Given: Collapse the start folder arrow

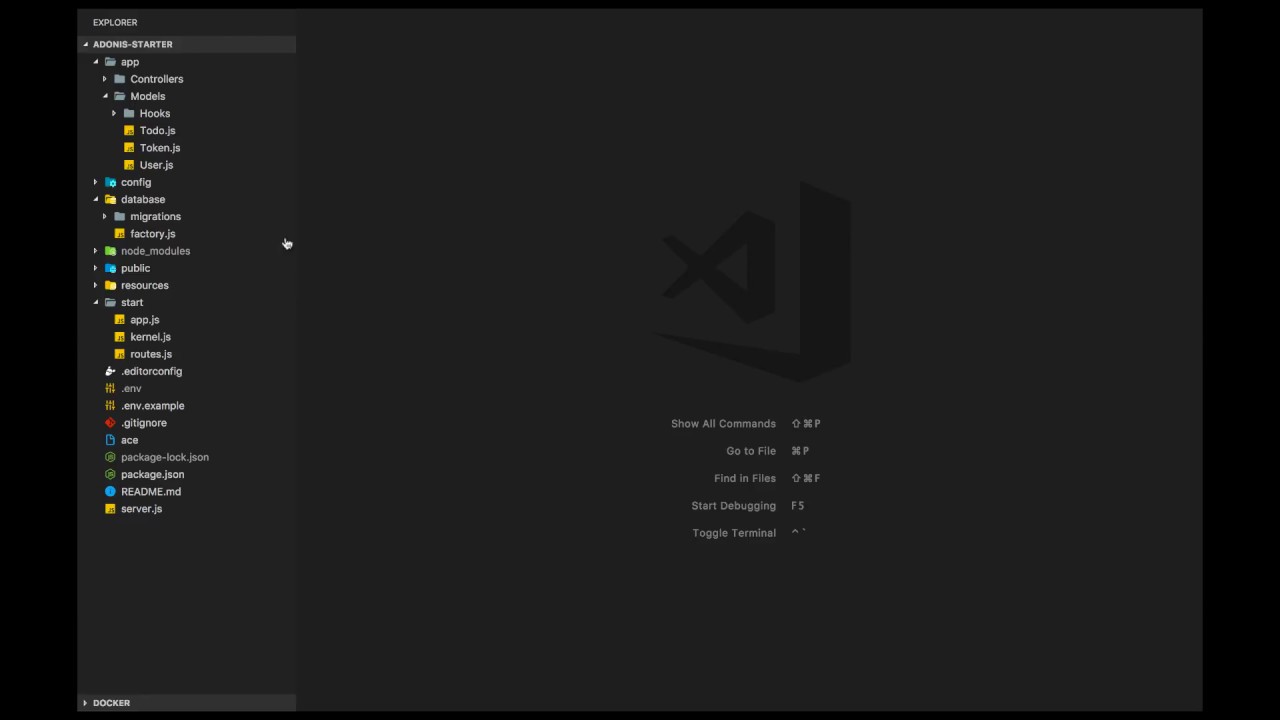Looking at the screenshot, I should coord(96,302).
